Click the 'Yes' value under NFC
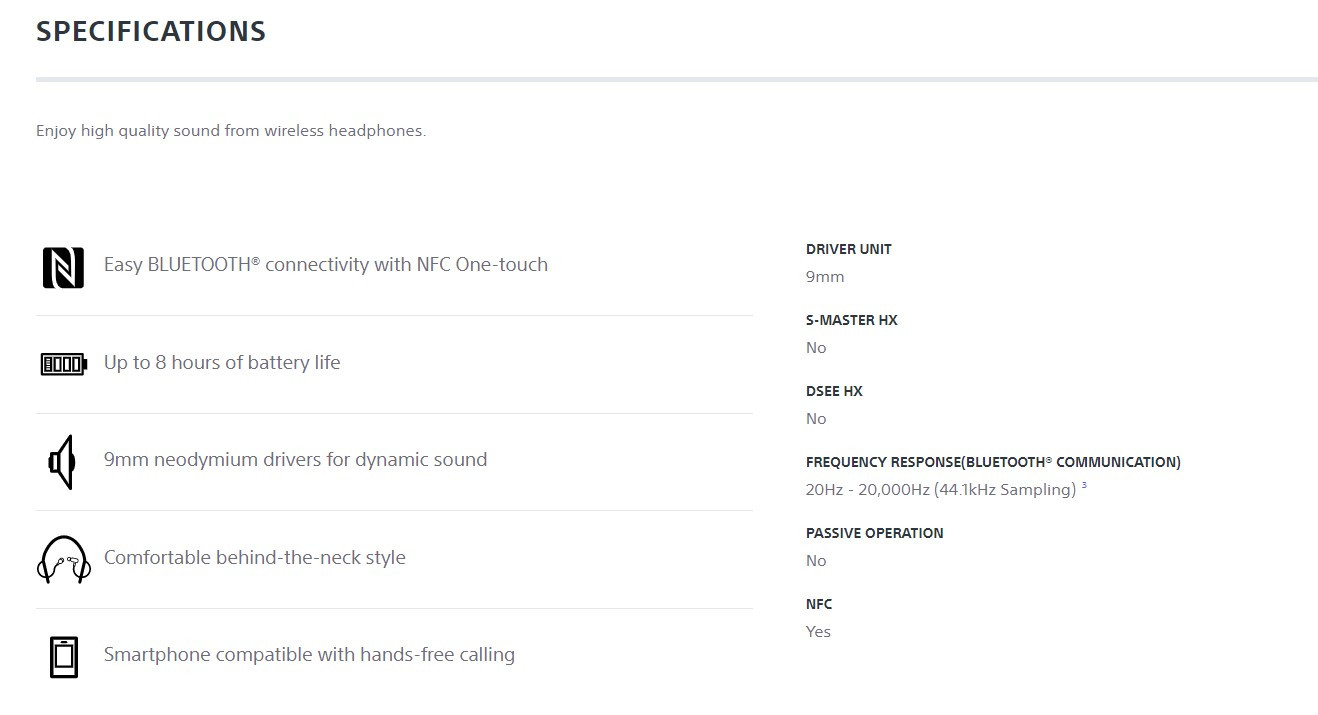The width and height of the screenshot is (1318, 715). (818, 631)
